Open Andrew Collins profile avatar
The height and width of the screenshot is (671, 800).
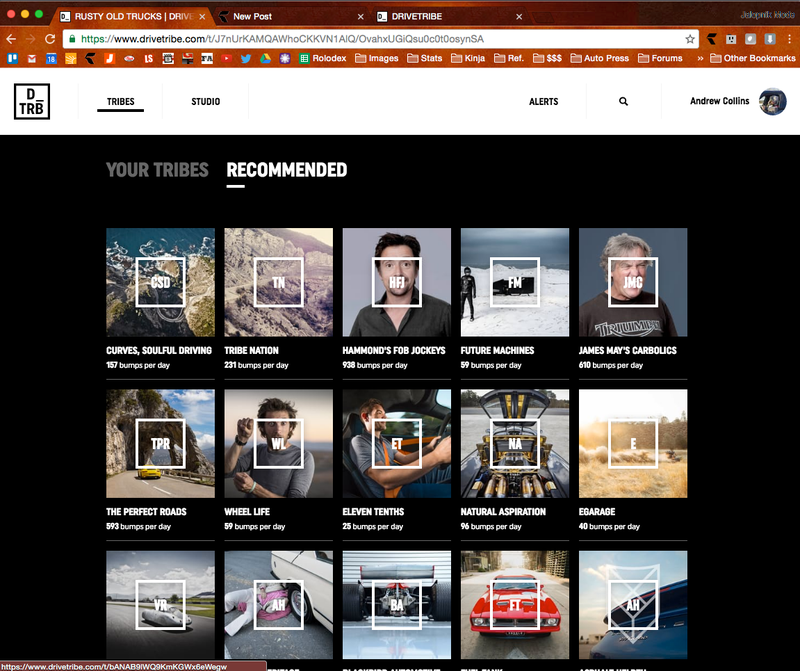[772, 102]
